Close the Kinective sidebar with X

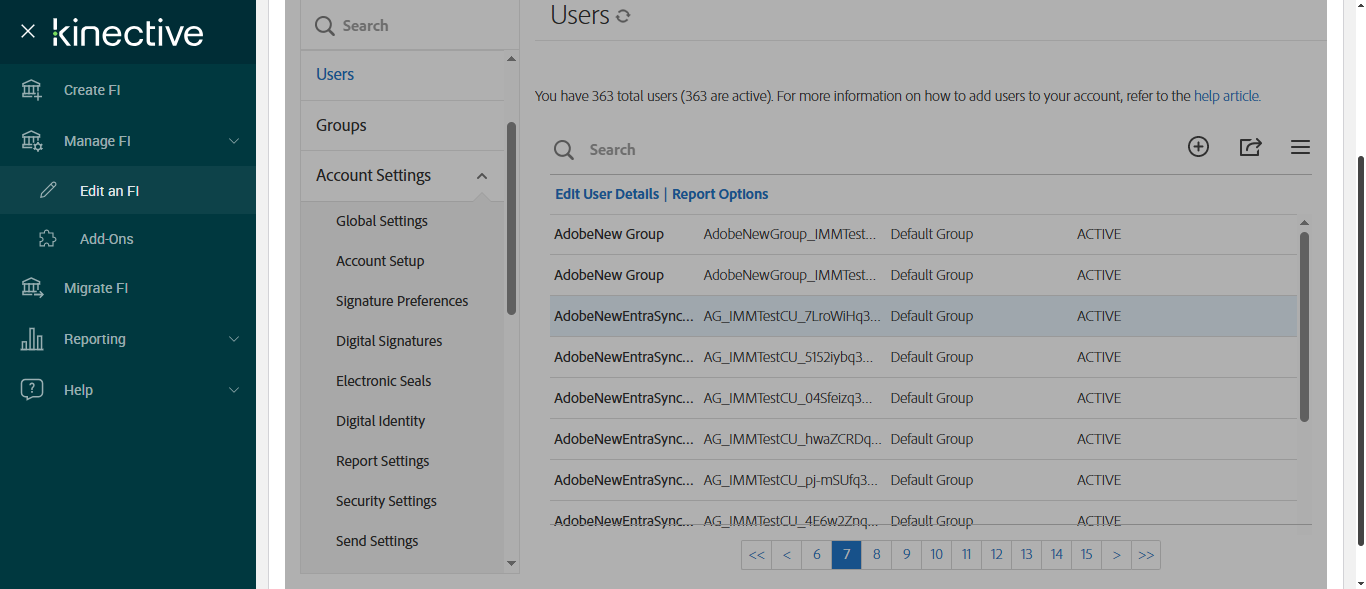(x=28, y=31)
